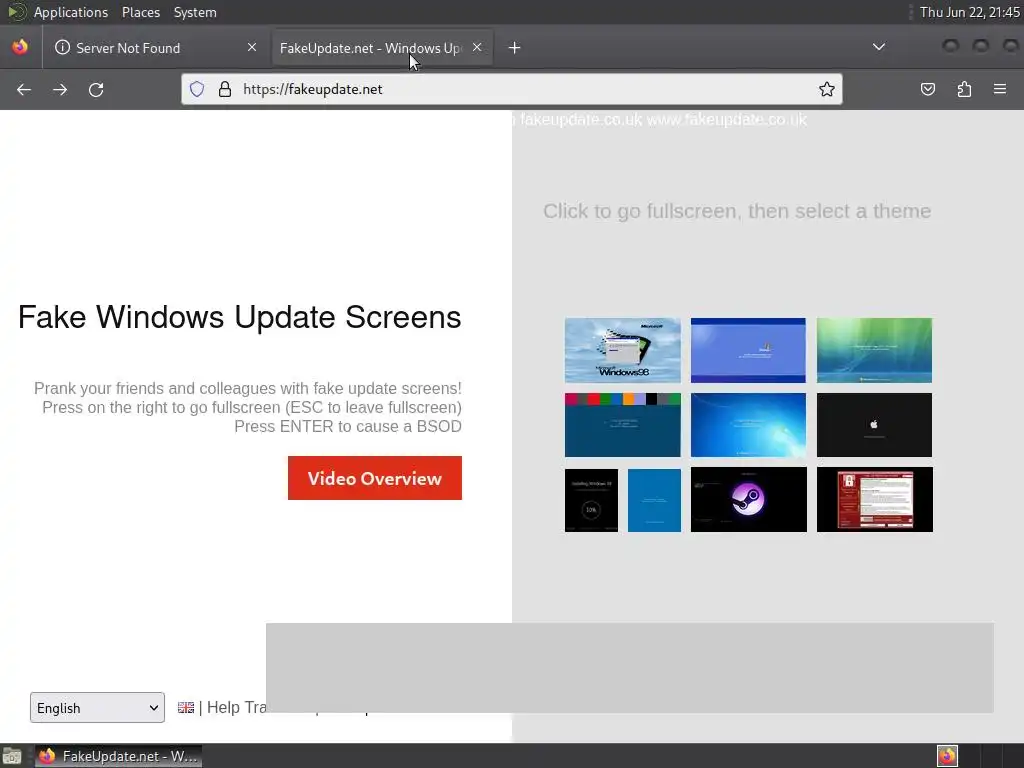Select the black Windows 10 install thumbnail
Screen dimensions: 1024x768
[x=591, y=500]
